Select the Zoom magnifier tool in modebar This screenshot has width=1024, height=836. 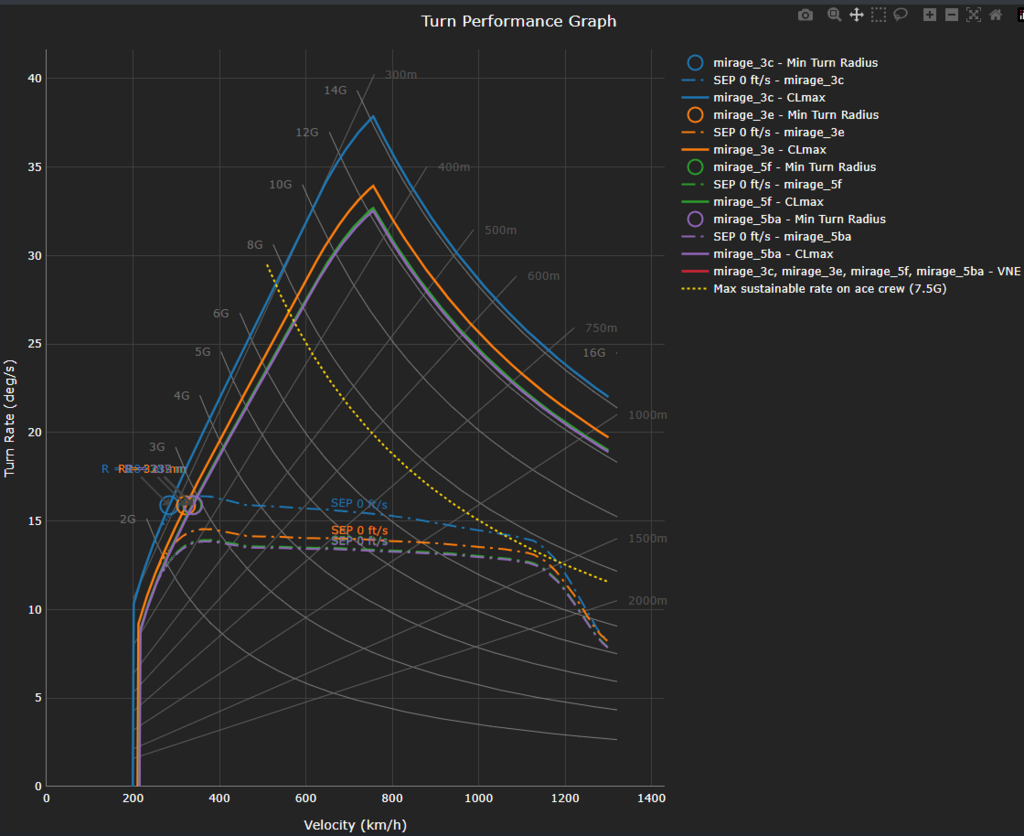(x=834, y=14)
